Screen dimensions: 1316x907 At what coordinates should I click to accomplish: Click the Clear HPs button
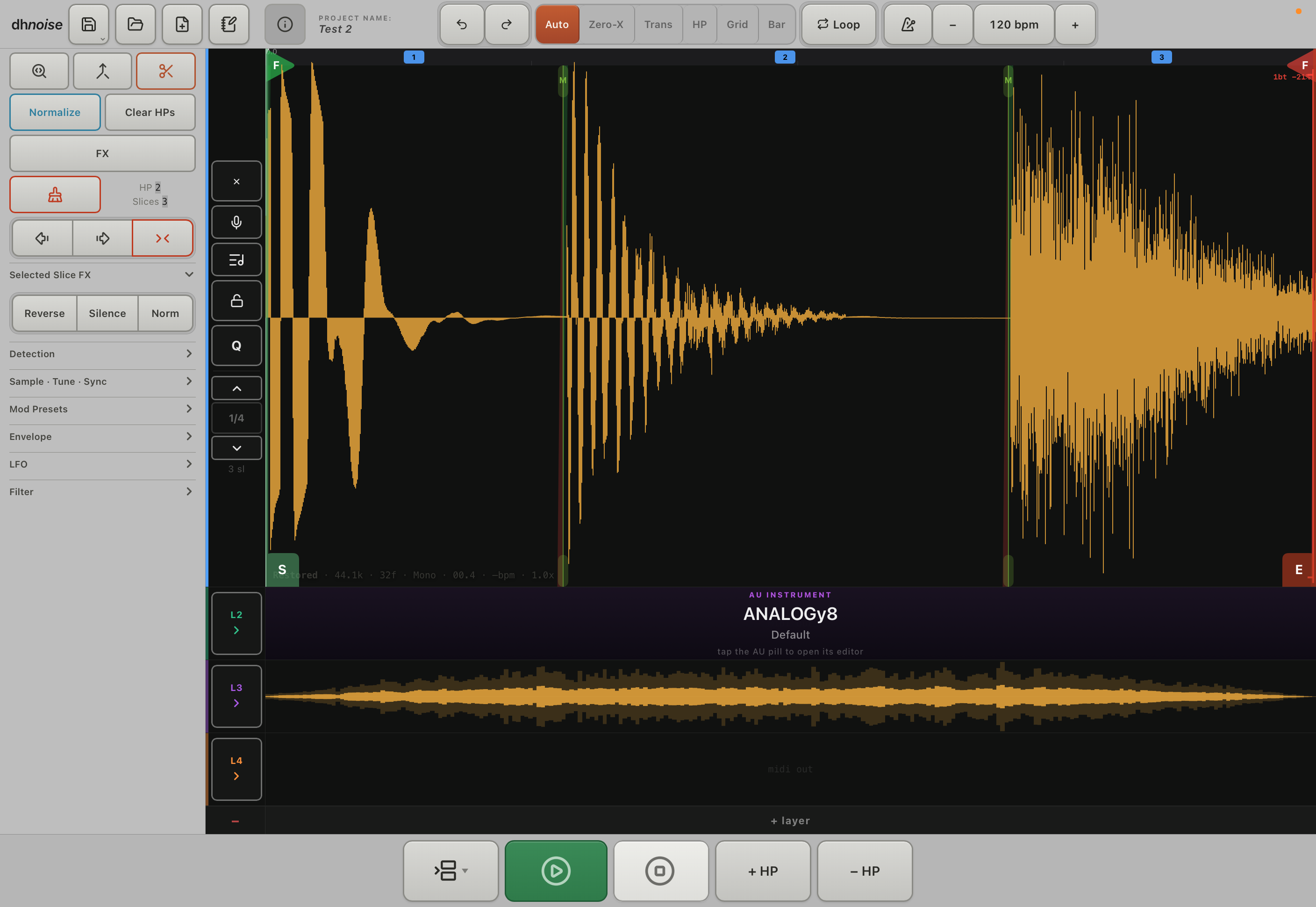click(x=150, y=112)
